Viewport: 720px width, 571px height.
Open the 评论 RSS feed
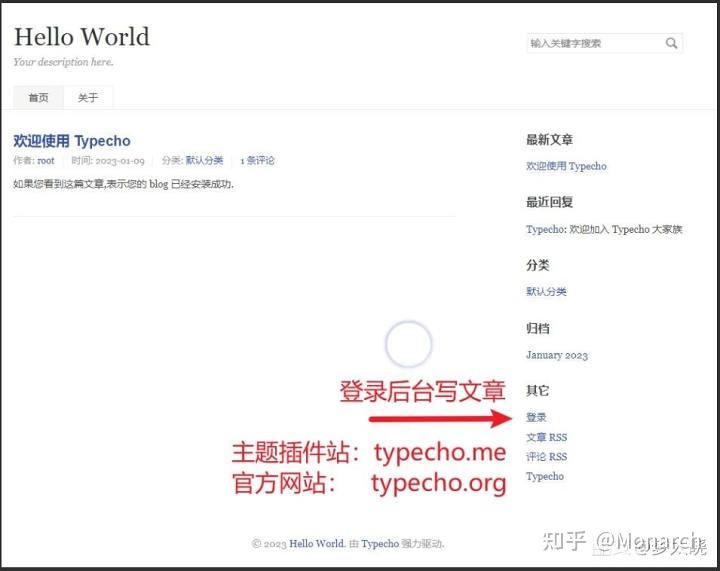(x=546, y=457)
